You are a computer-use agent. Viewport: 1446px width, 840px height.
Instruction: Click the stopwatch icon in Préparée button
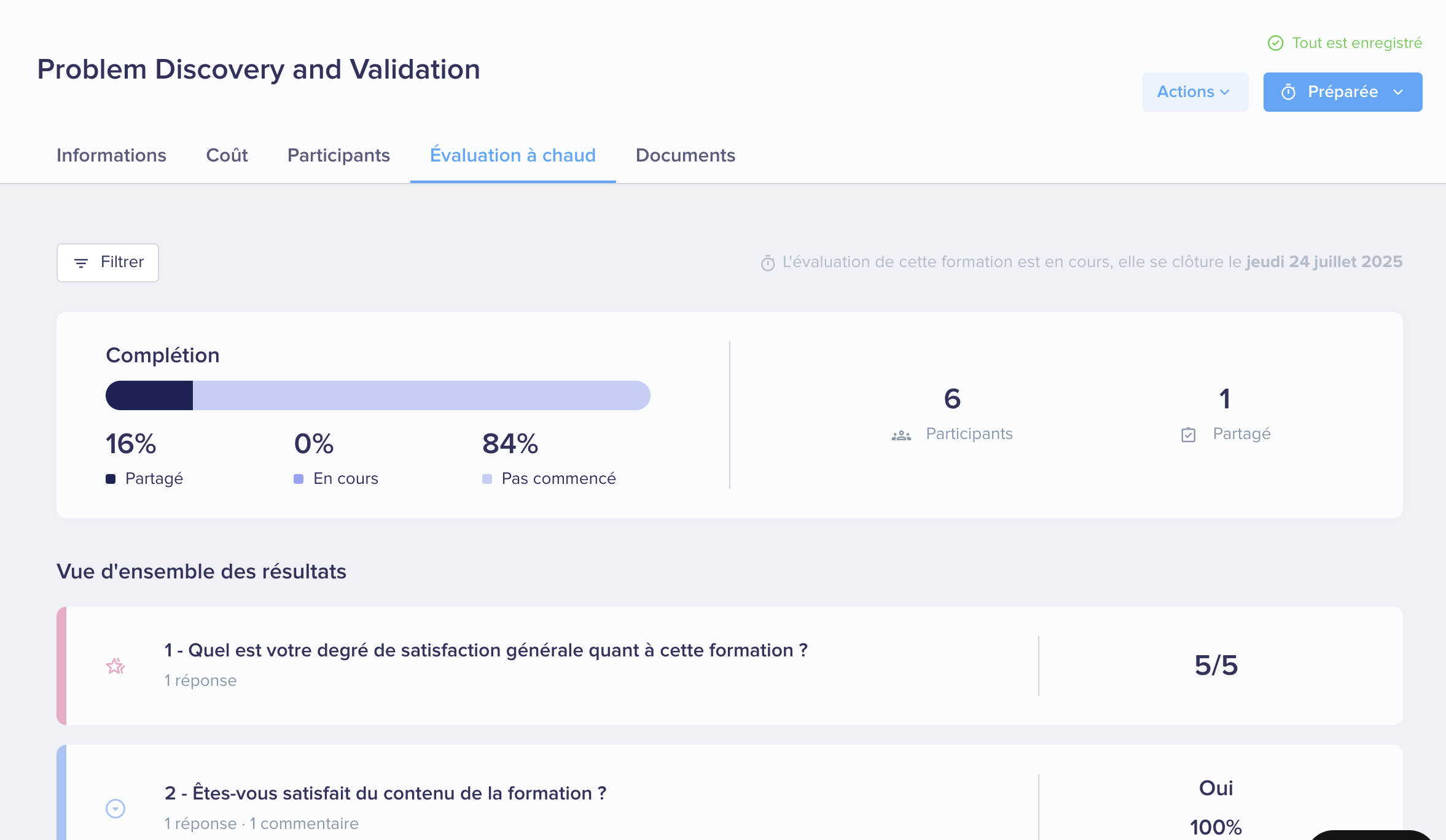(x=1288, y=92)
